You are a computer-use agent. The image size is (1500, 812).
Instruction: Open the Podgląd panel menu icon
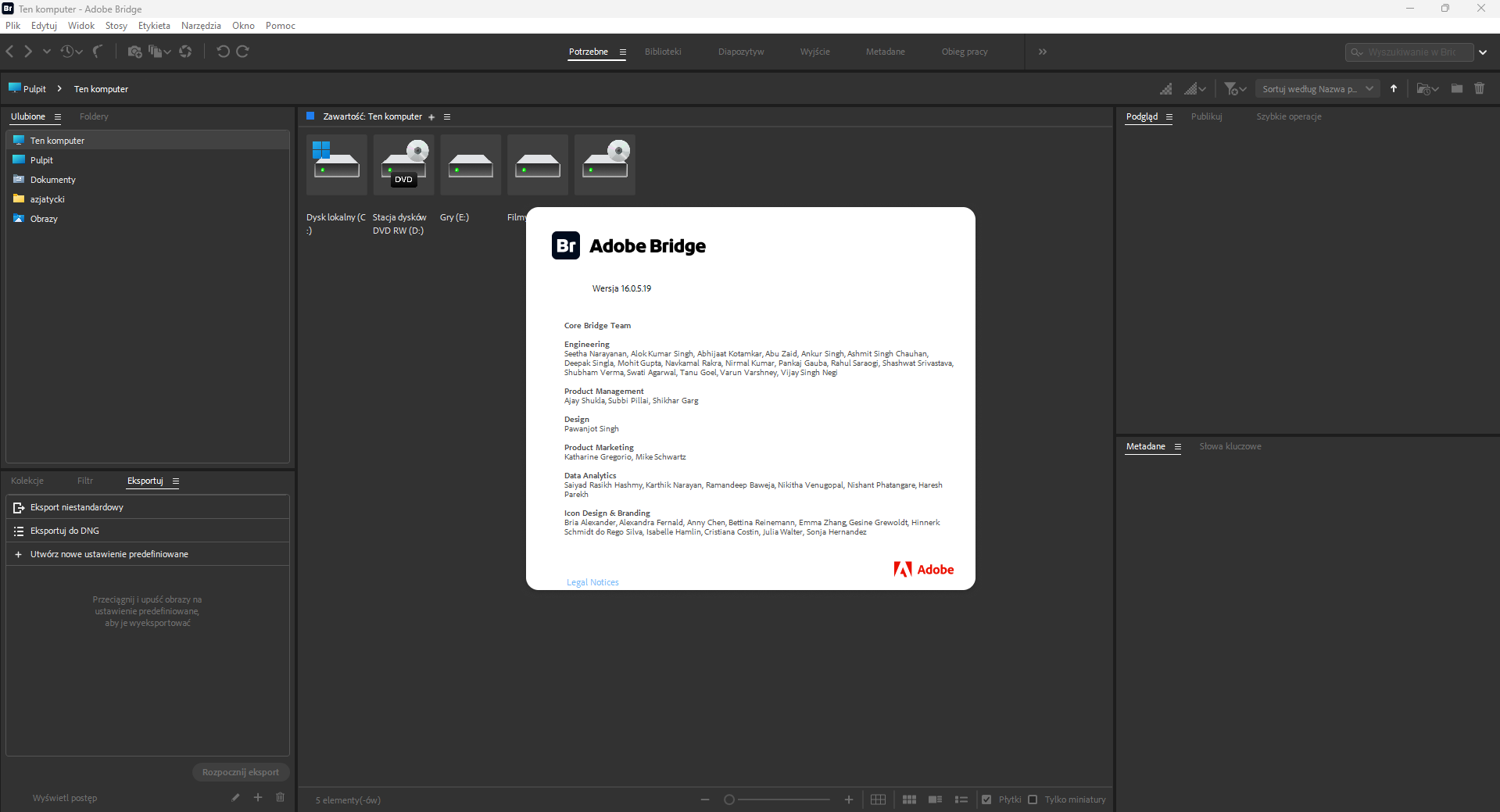(1169, 117)
